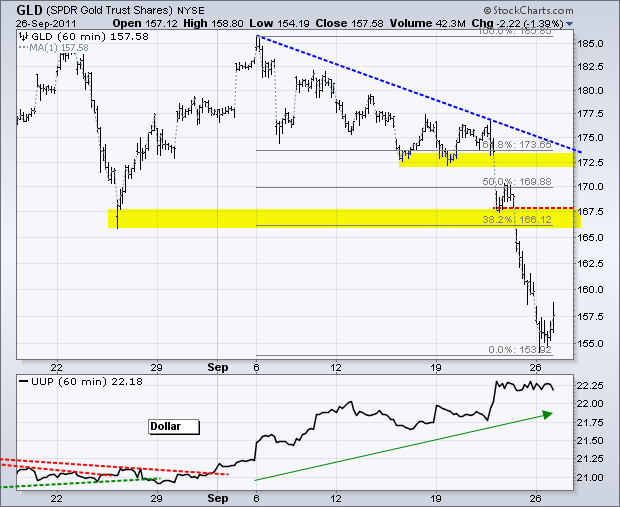Image resolution: width=620 pixels, height=507 pixels.
Task: Click the 38.2%: 166.12 Fibonacci label
Action: pos(517,219)
